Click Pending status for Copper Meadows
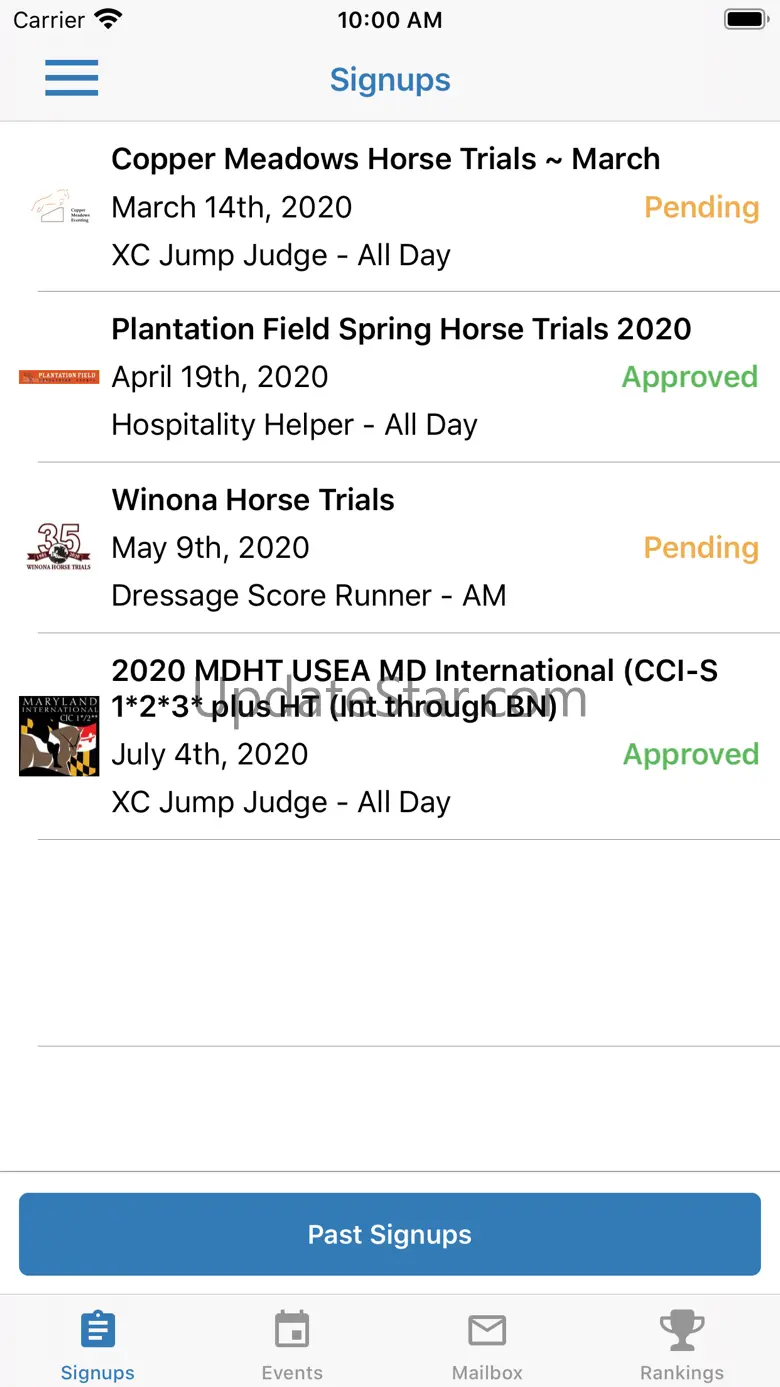 coord(701,207)
